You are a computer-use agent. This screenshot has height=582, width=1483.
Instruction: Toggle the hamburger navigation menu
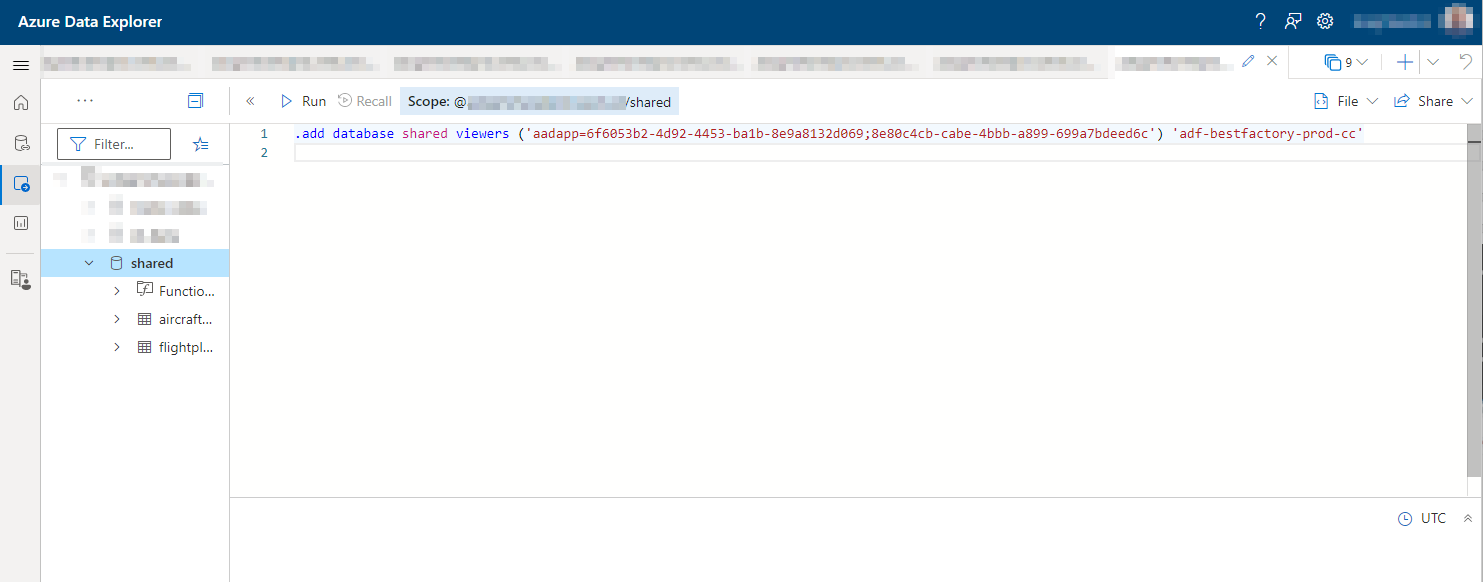(20, 65)
